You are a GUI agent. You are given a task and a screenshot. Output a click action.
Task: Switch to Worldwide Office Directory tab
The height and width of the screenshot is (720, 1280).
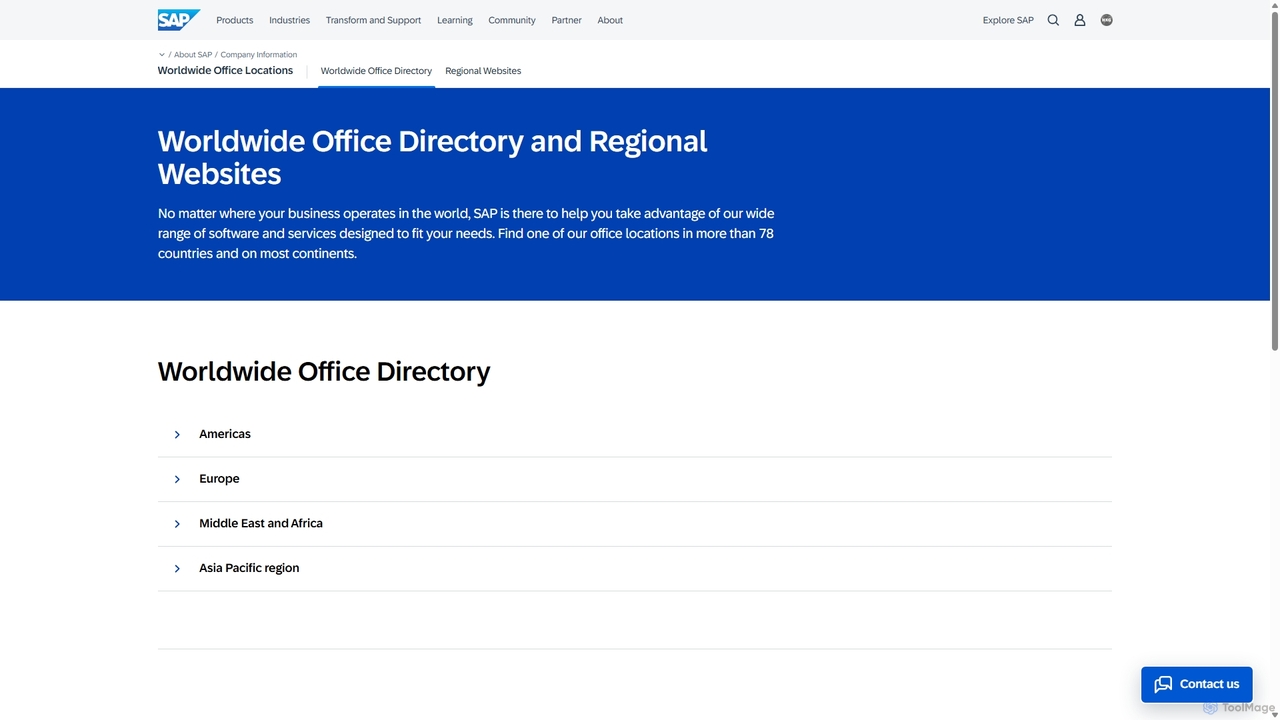click(376, 71)
